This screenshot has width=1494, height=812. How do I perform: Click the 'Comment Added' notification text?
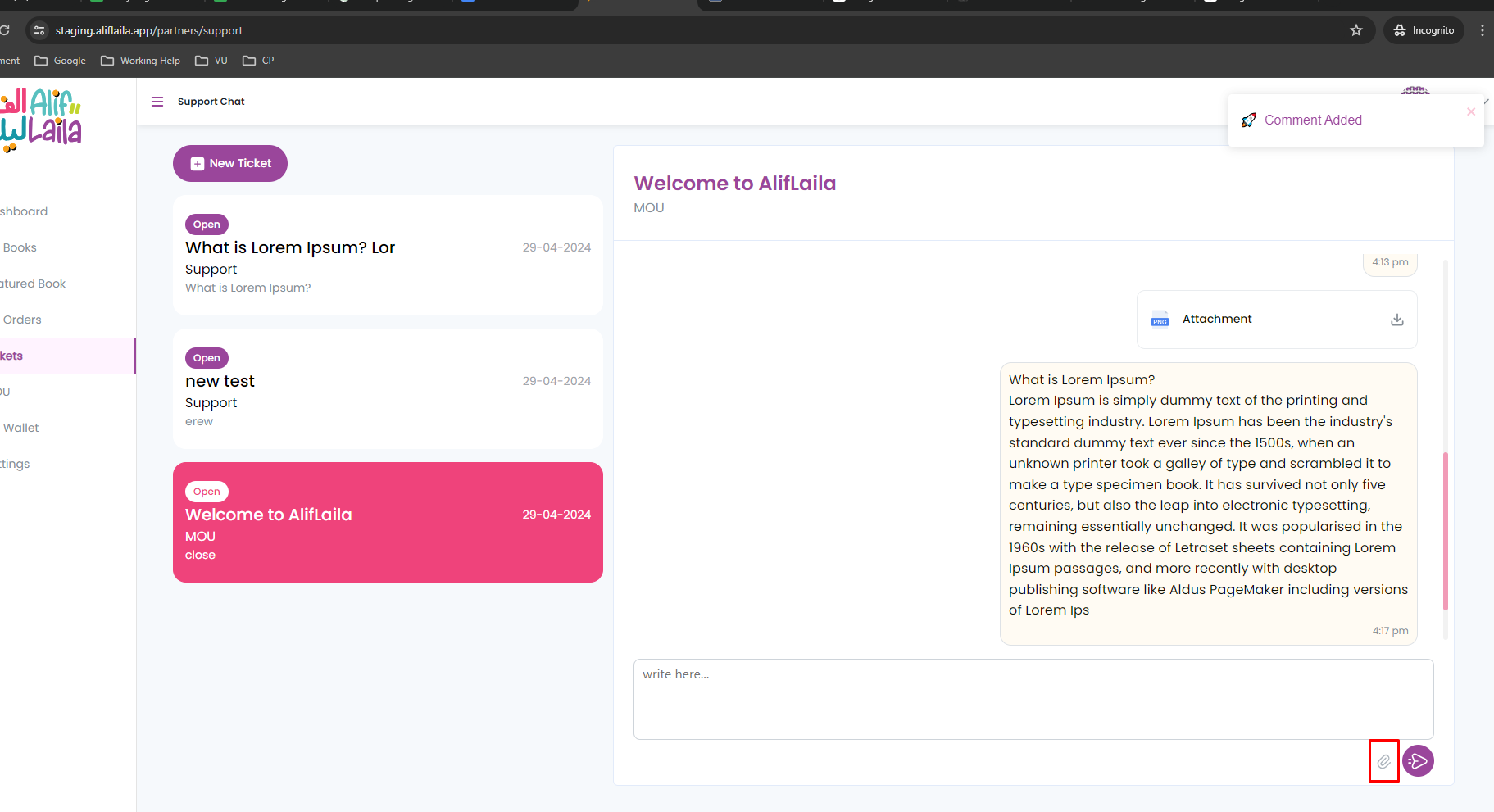point(1313,120)
